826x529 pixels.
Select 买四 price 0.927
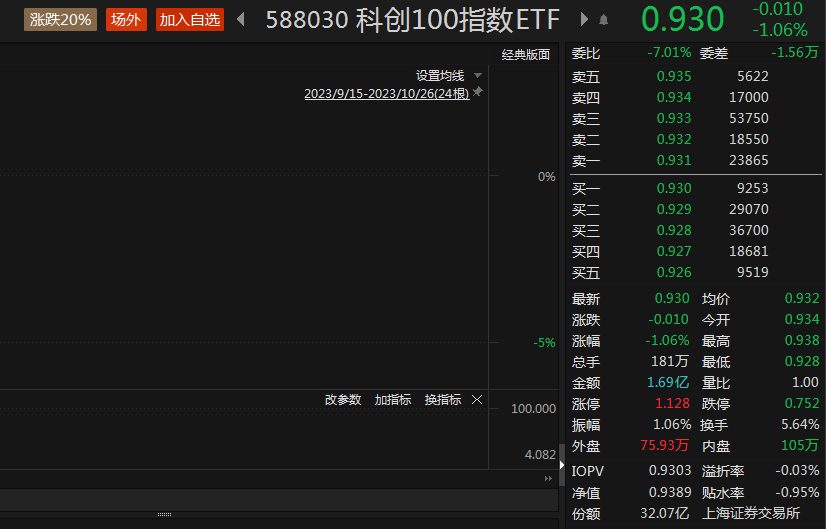pyautogui.click(x=674, y=252)
